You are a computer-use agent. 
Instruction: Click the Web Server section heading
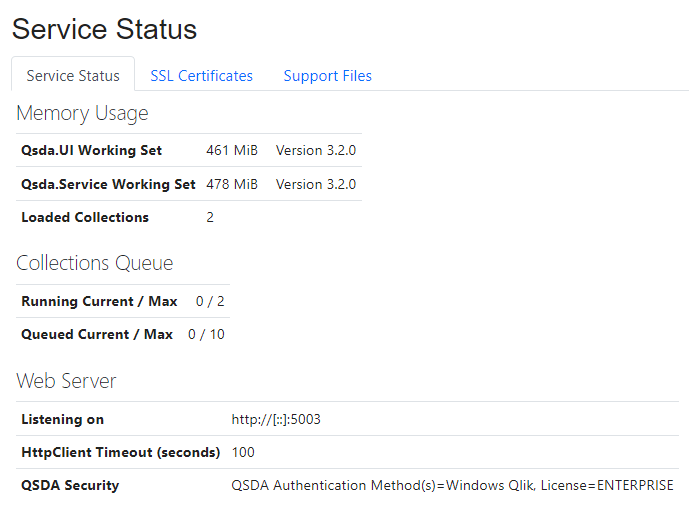pos(66,381)
